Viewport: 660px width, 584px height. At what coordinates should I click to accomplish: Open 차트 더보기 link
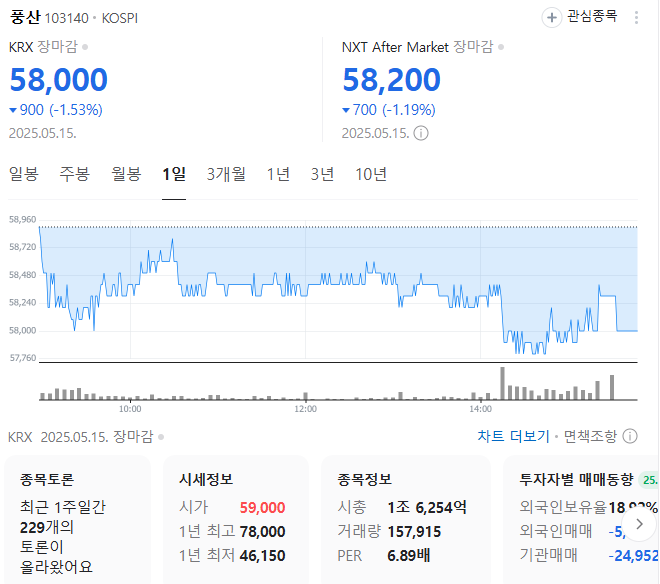(x=513, y=436)
